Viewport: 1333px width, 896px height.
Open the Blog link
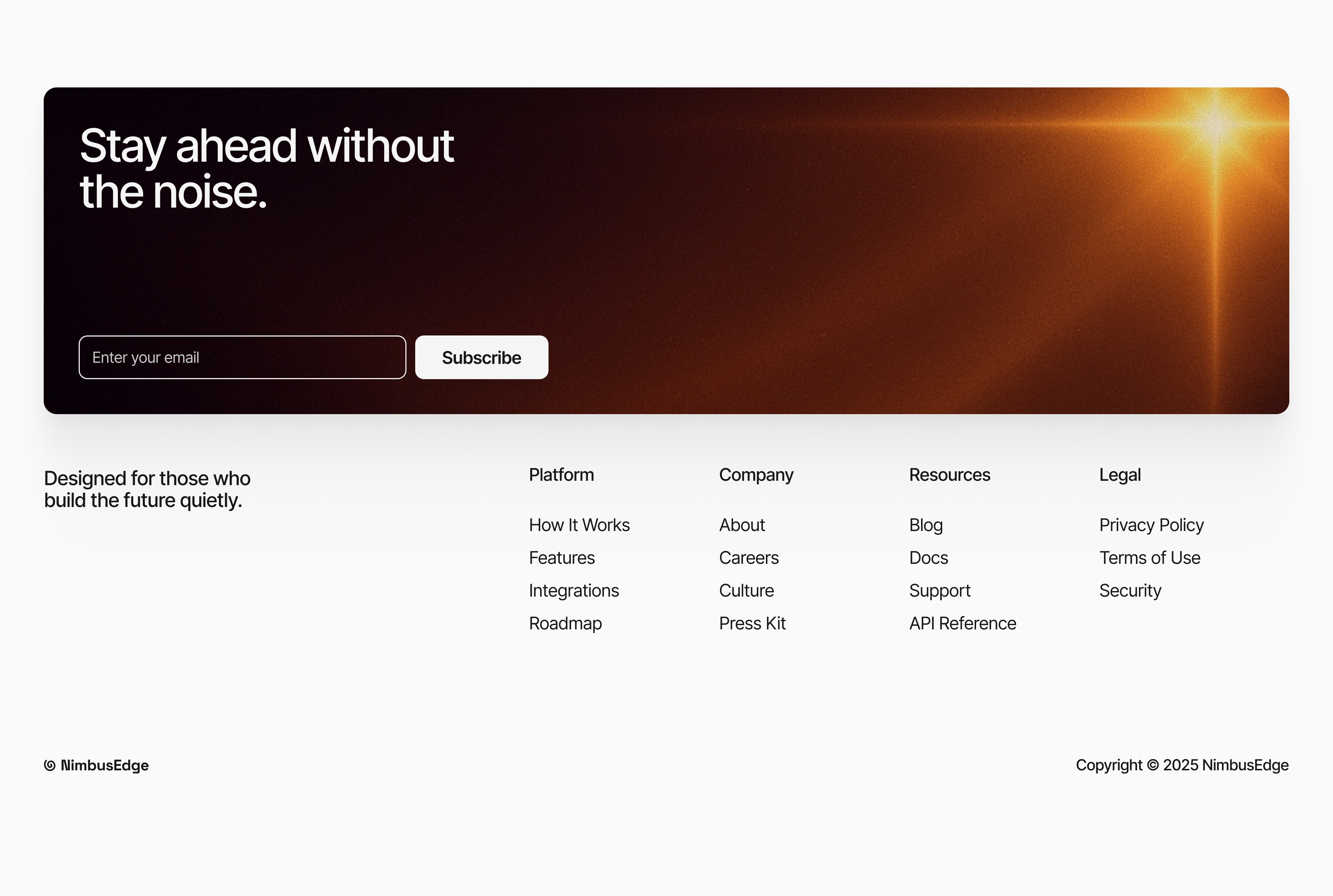click(925, 525)
